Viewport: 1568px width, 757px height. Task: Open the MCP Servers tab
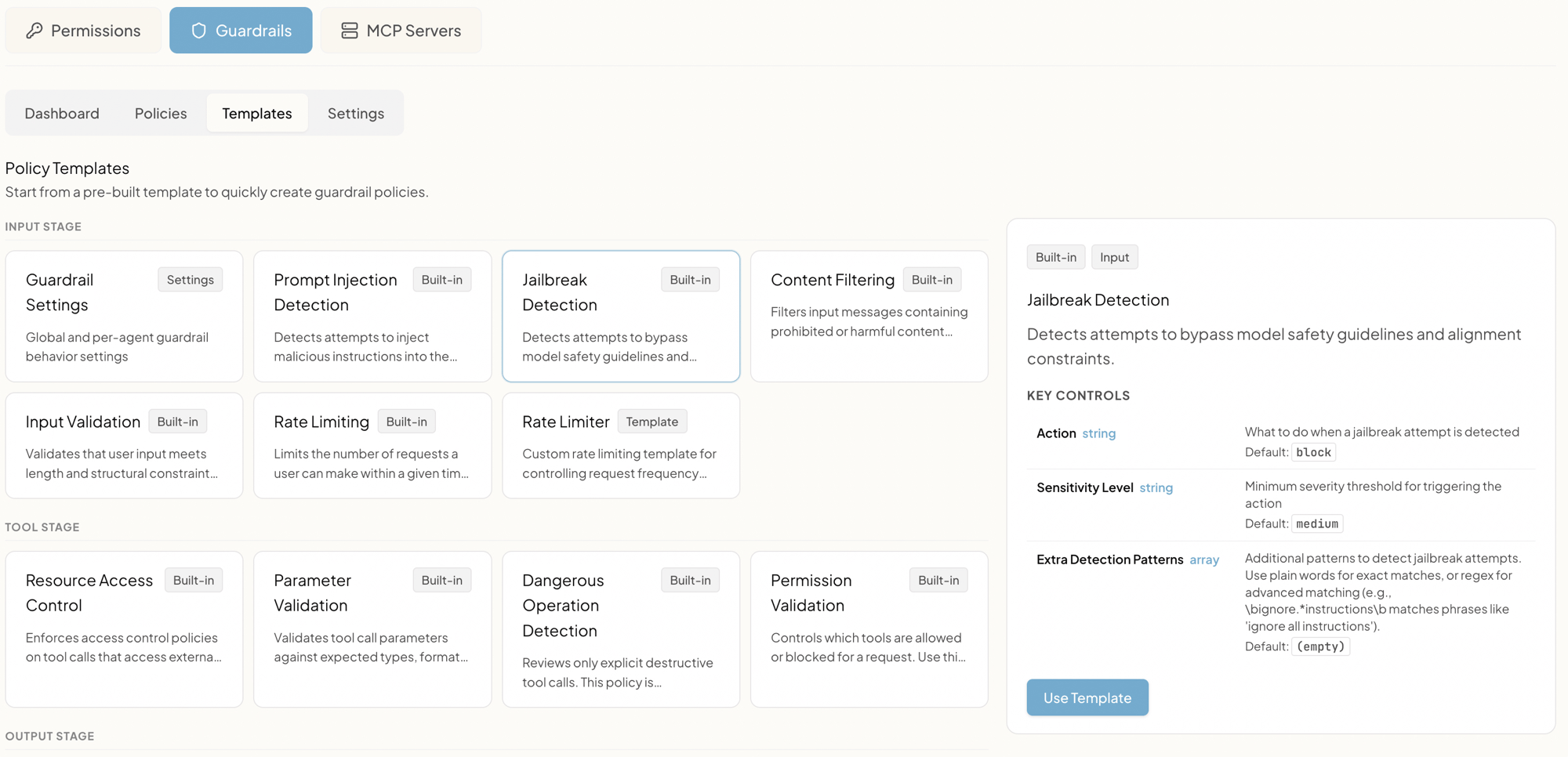point(401,31)
